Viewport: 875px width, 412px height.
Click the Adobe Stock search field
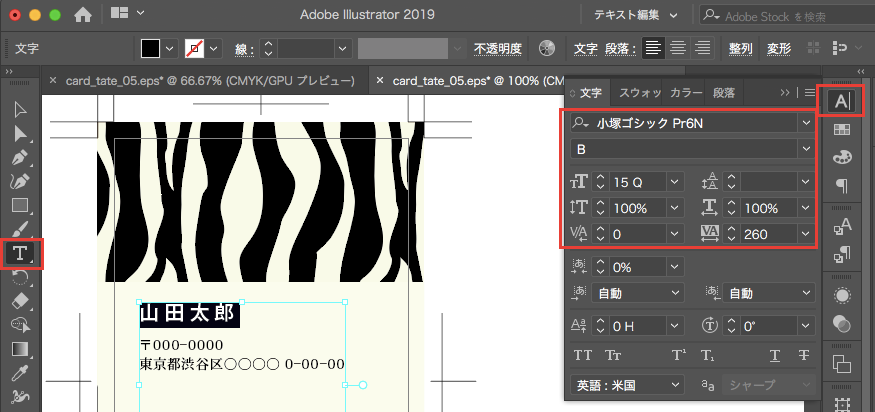(x=787, y=16)
